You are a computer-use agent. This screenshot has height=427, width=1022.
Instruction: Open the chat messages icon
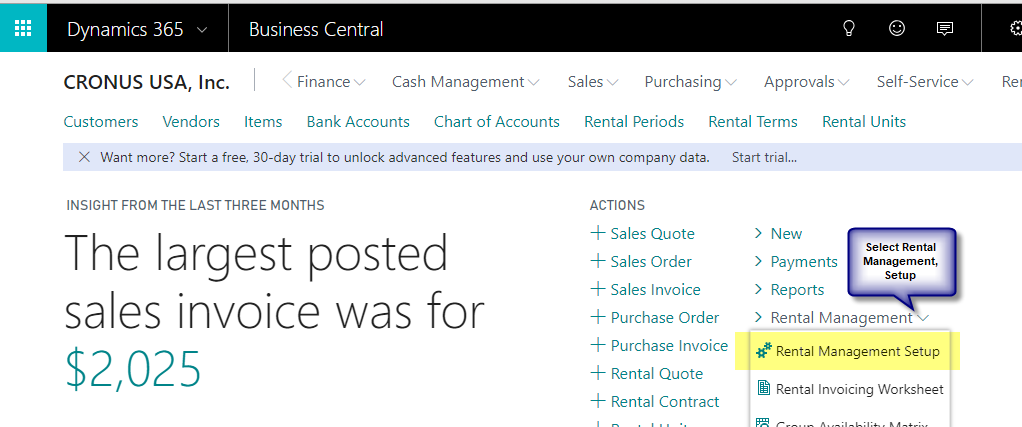pyautogui.click(x=944, y=29)
